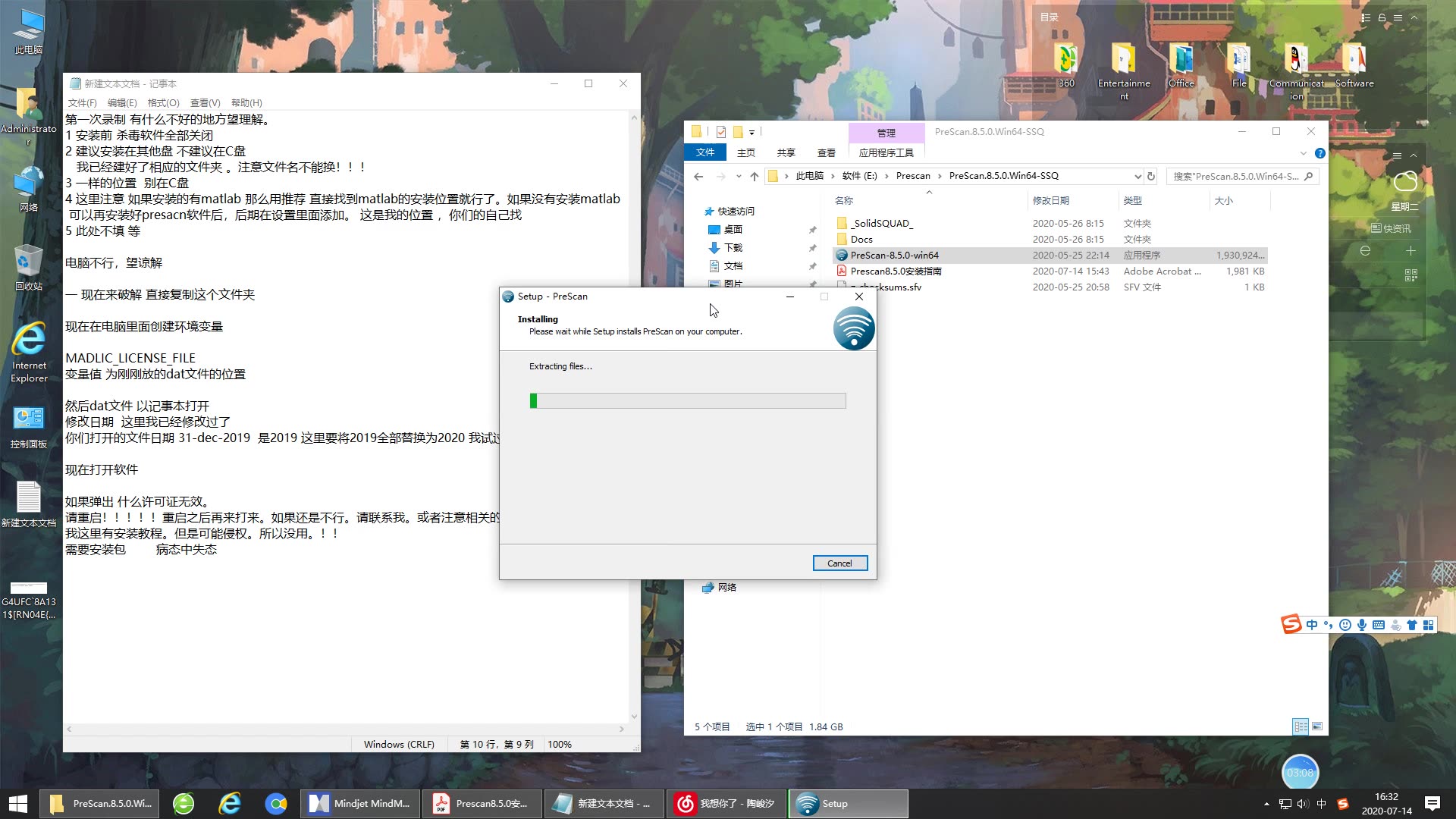Switch to Mindjet MindManager taskbar item
Viewport: 1456px width, 819px height.
click(x=360, y=804)
